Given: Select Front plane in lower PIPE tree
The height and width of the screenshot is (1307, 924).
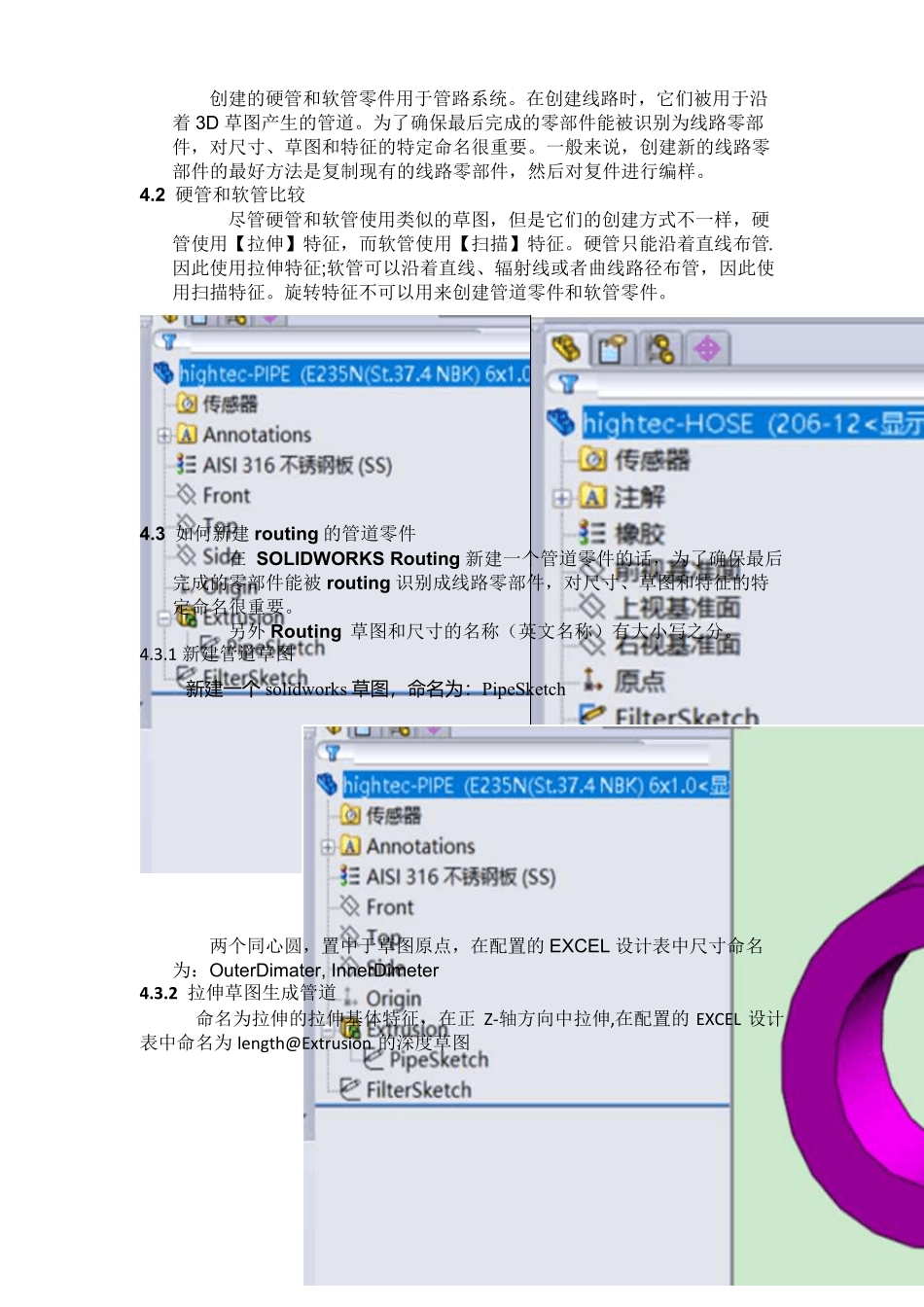Looking at the screenshot, I should [390, 907].
